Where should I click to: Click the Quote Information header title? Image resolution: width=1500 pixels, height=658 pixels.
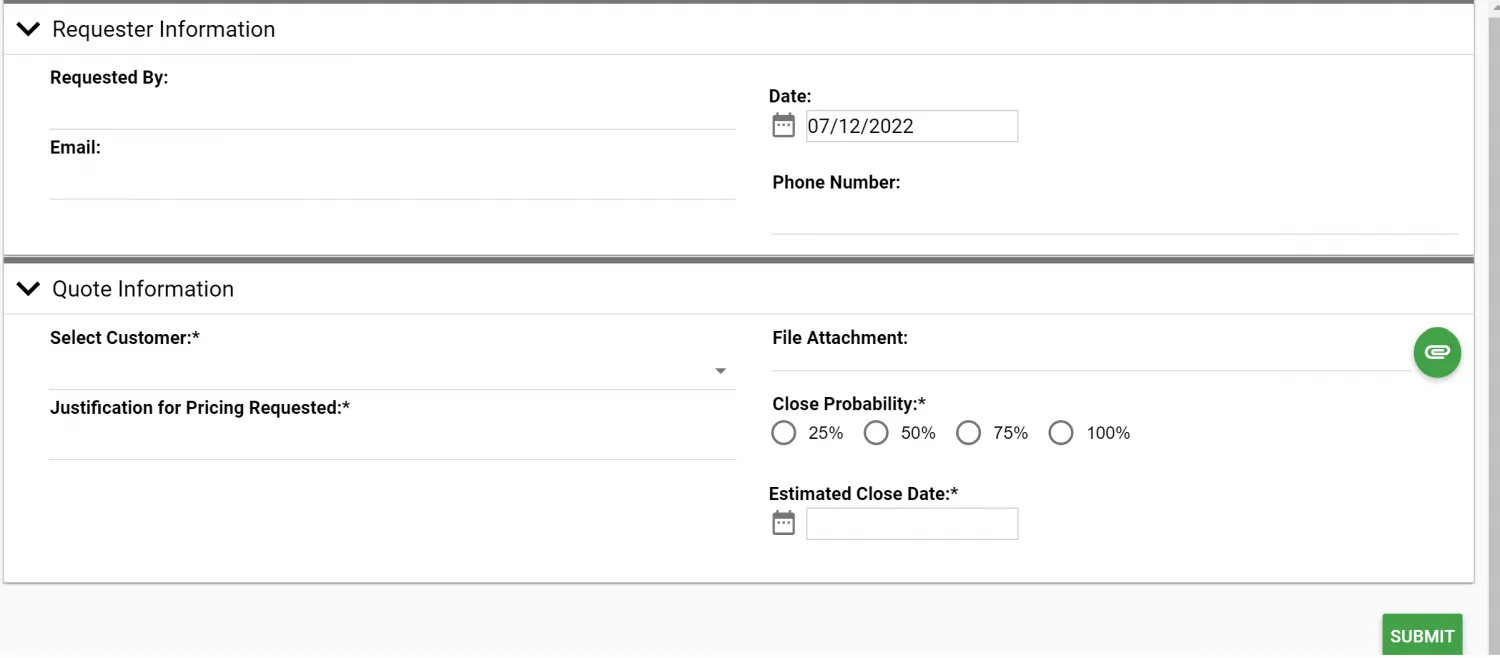pos(143,289)
